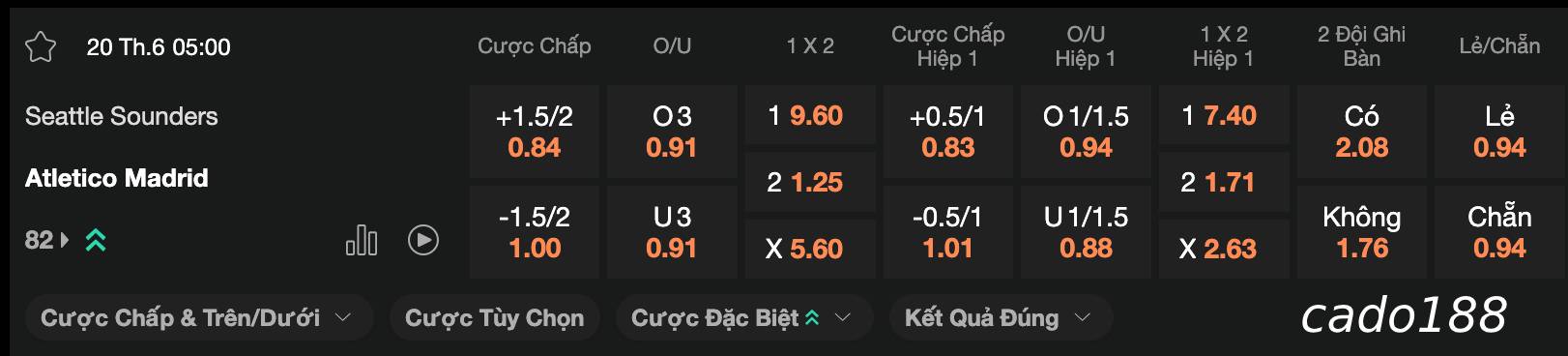Expand the 82 more markets arrow
Viewport: 1568px width, 356px height.
[65, 240]
